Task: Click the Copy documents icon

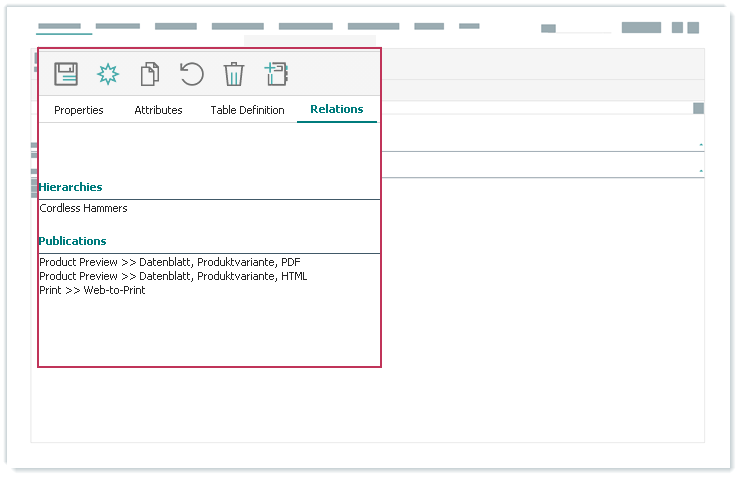Action: 150,74
